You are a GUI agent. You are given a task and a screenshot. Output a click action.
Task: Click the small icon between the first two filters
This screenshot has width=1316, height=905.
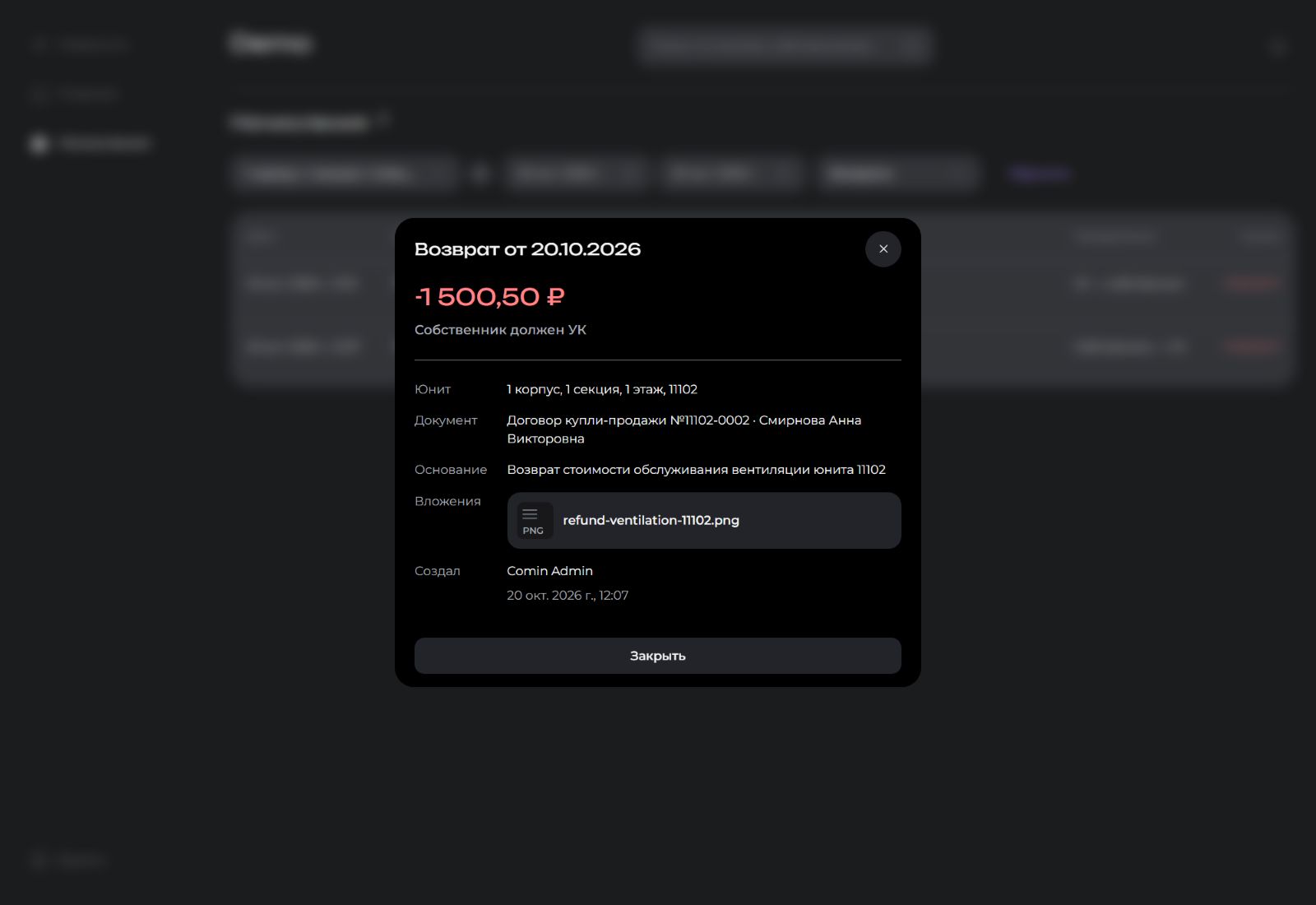(481, 174)
